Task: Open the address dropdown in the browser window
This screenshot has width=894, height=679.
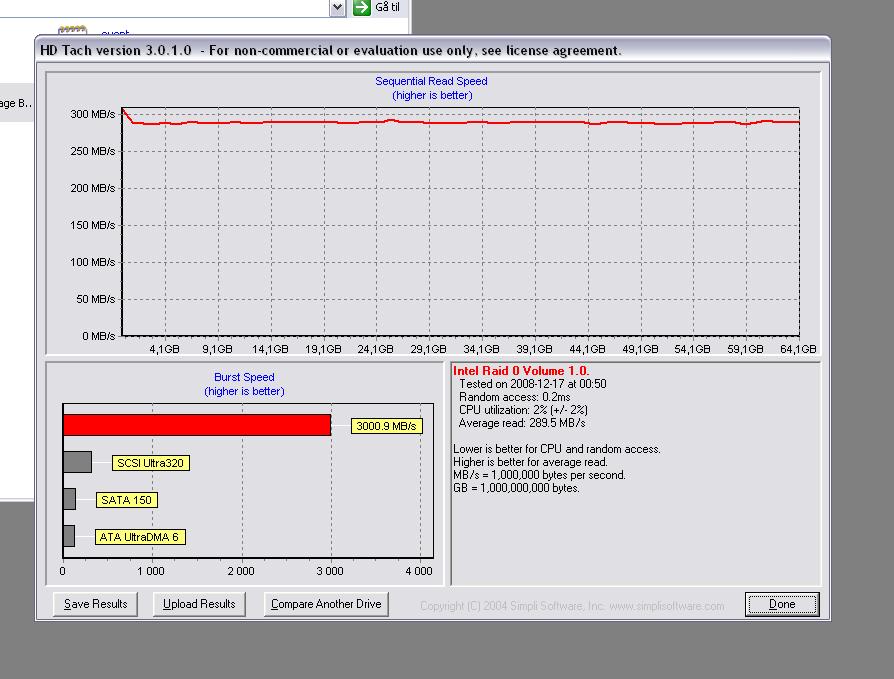Action: (x=338, y=7)
